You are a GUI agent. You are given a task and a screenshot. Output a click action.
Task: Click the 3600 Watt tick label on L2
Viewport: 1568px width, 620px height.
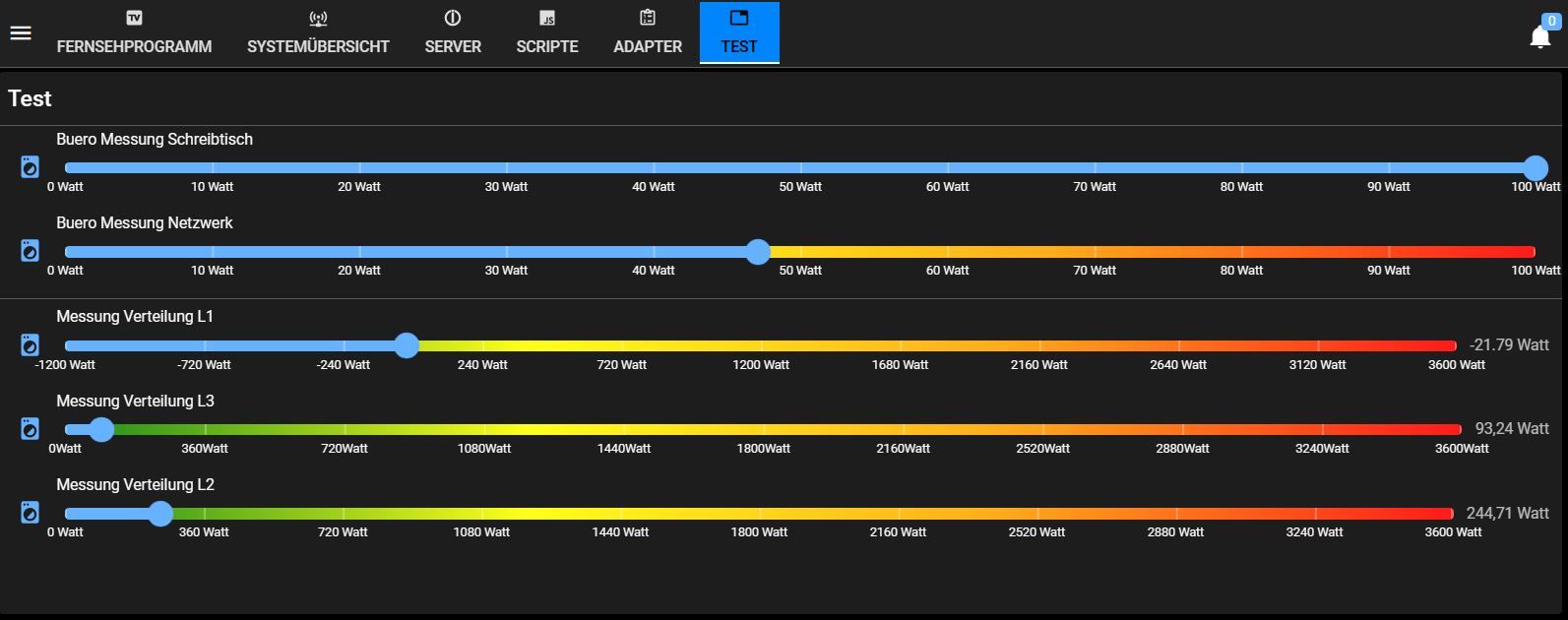(x=1454, y=532)
